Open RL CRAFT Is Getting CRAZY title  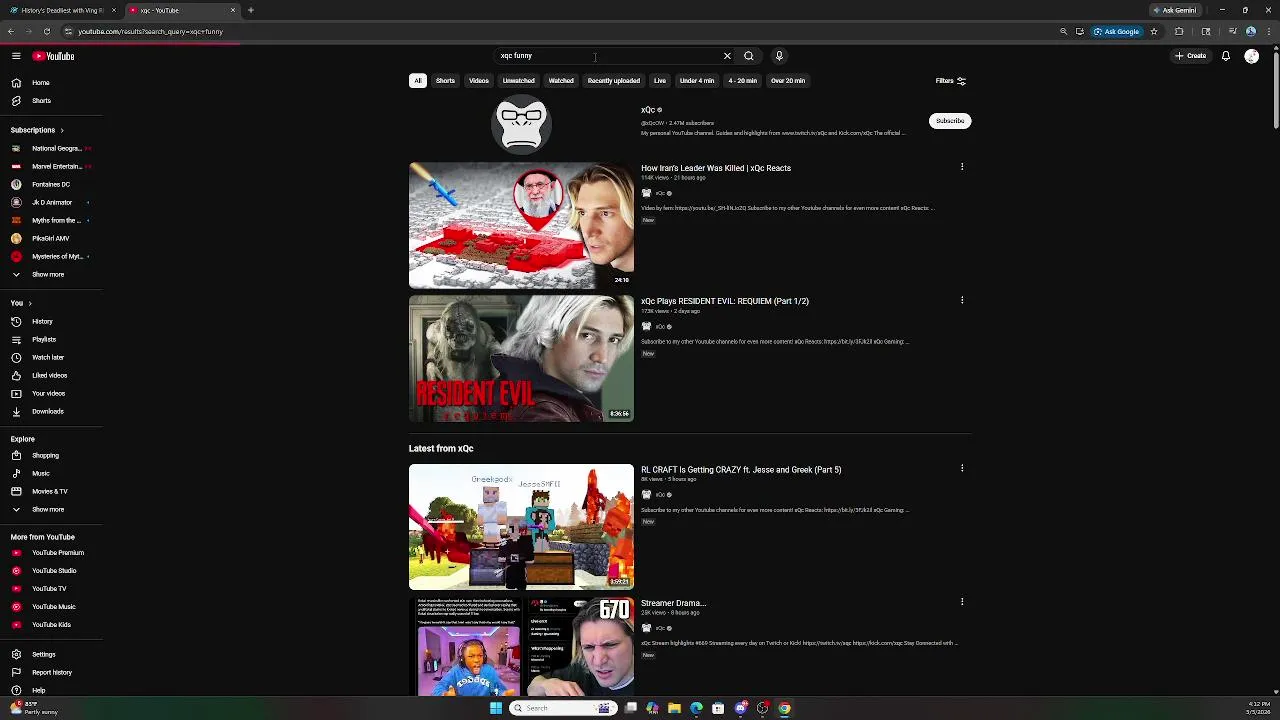coord(741,470)
